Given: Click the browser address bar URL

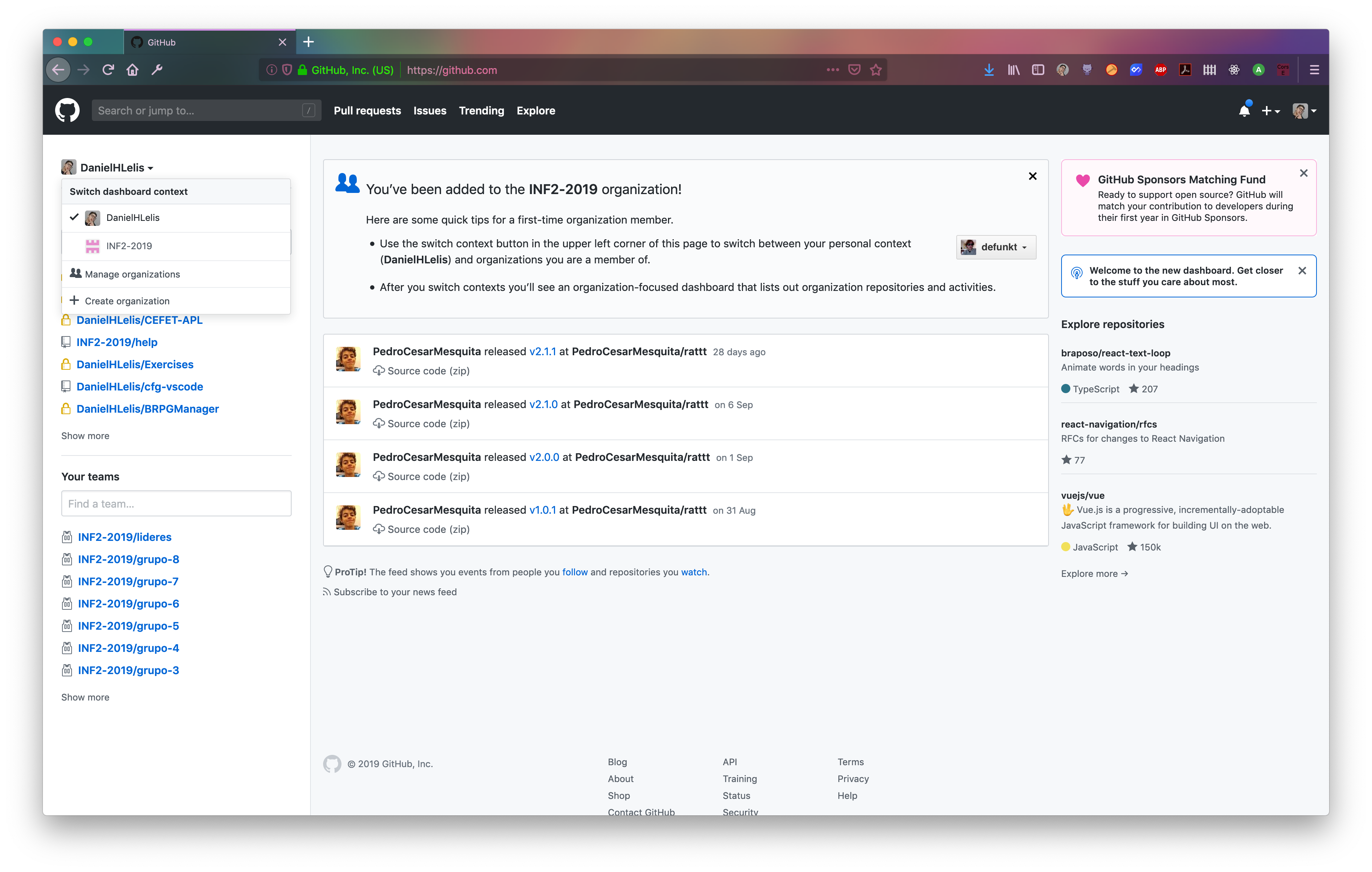Looking at the screenshot, I should coord(452,70).
